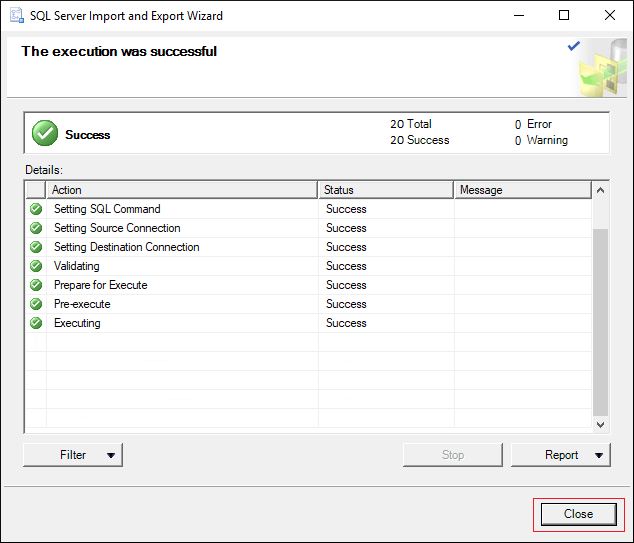This screenshot has height=543, width=634.
Task: Select the 'Setting SQL Command' row text
Action: pos(107,209)
